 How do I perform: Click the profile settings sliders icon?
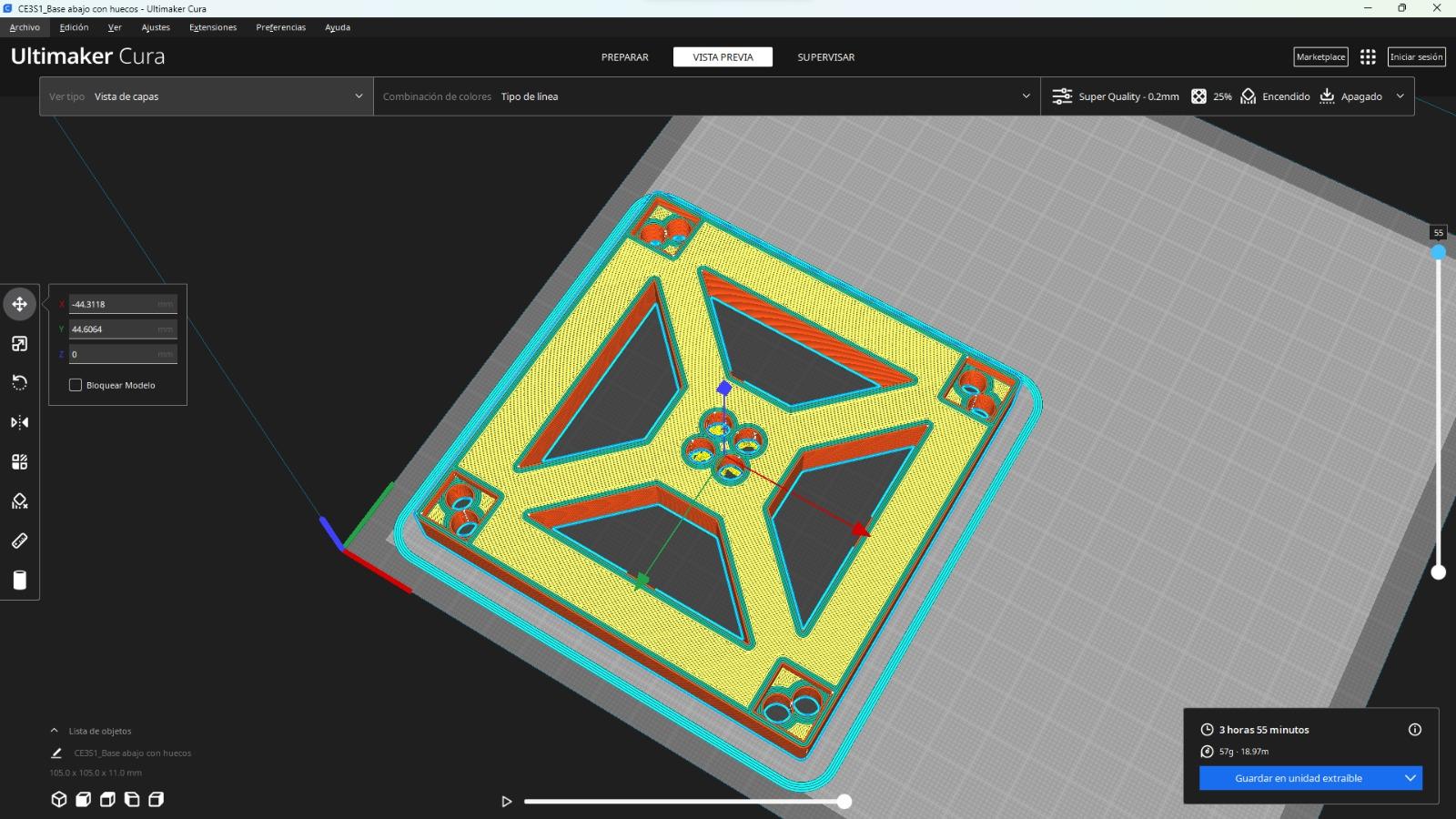(x=1062, y=96)
